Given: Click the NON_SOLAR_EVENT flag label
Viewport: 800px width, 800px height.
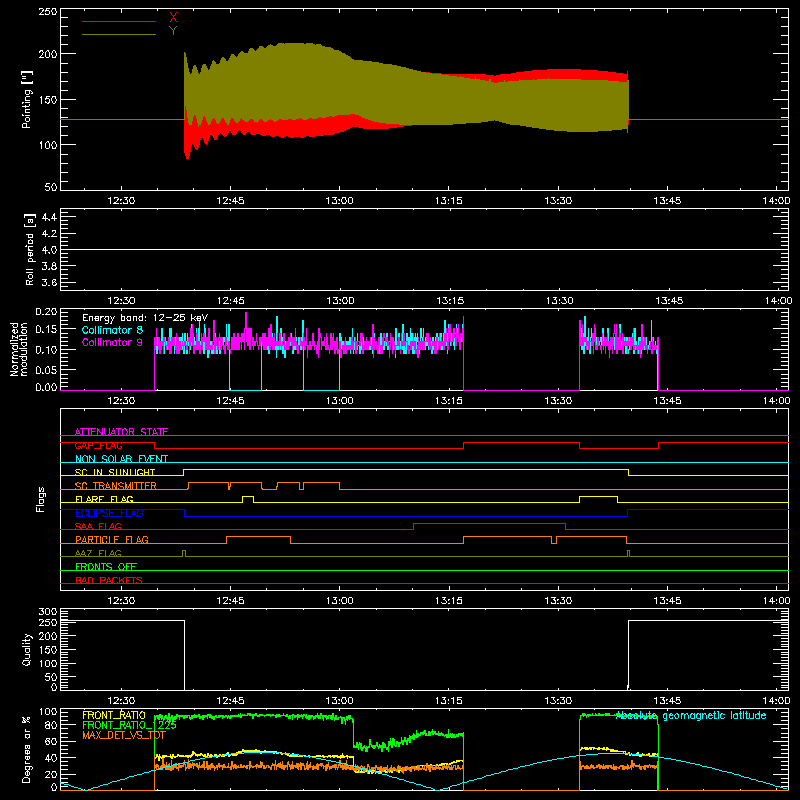Looking at the screenshot, I should [121, 459].
